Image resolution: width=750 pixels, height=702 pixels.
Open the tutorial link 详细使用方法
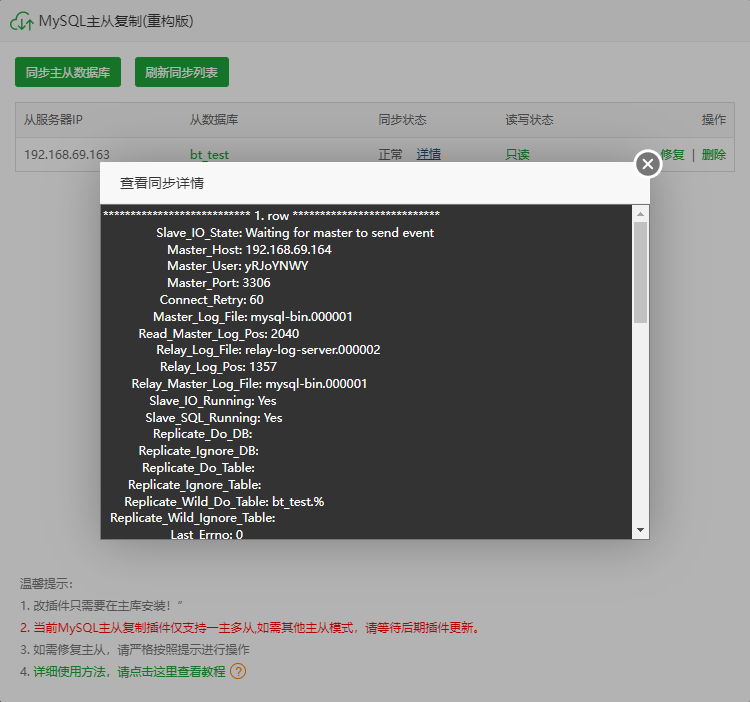tap(128, 671)
